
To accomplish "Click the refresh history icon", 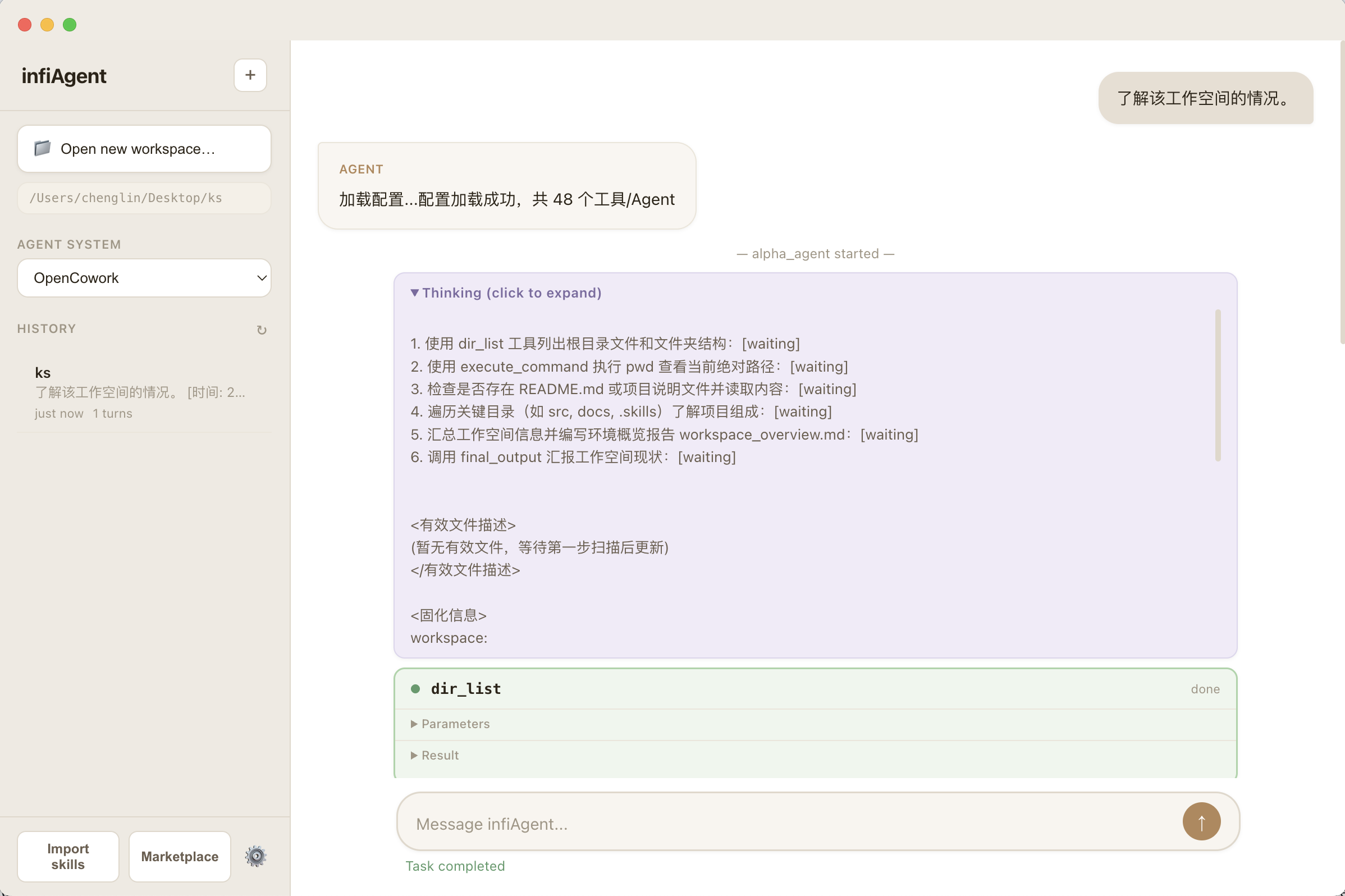I will (x=262, y=330).
